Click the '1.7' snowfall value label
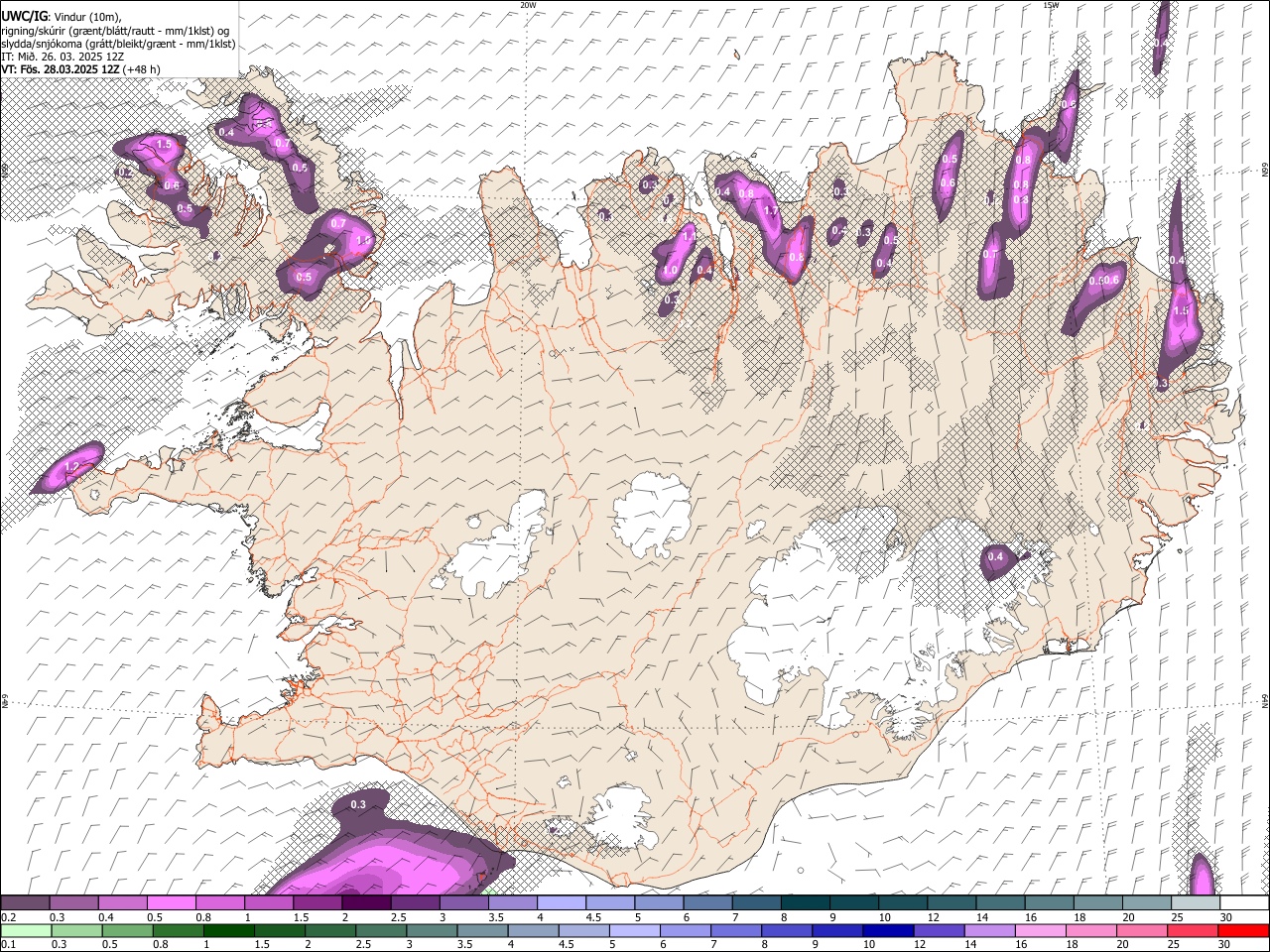 pos(771,210)
